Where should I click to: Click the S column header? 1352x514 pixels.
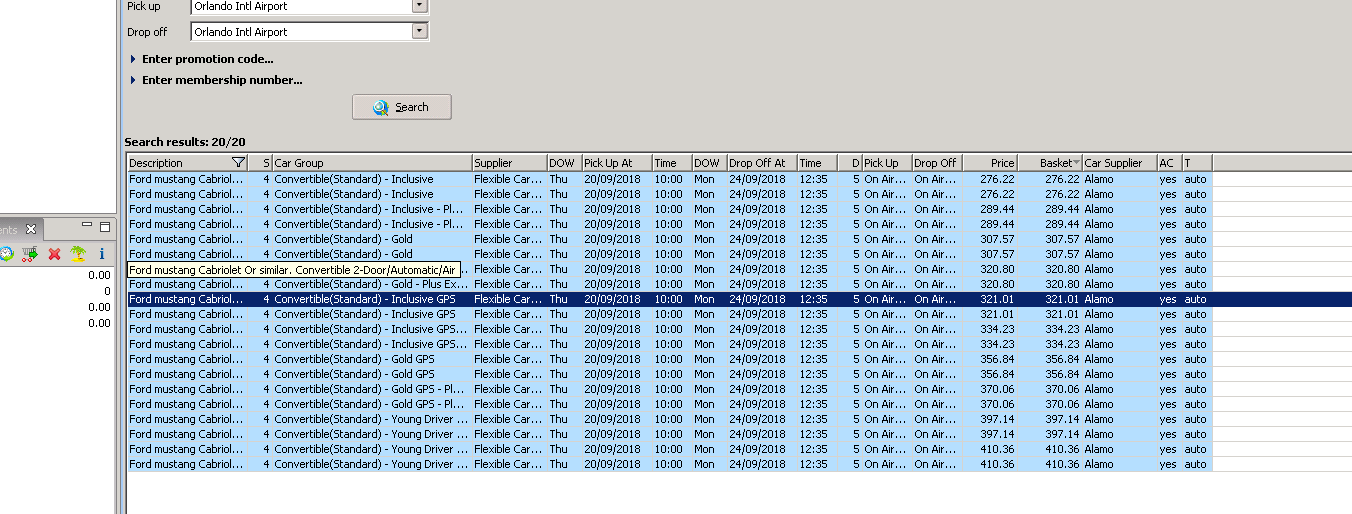260,163
